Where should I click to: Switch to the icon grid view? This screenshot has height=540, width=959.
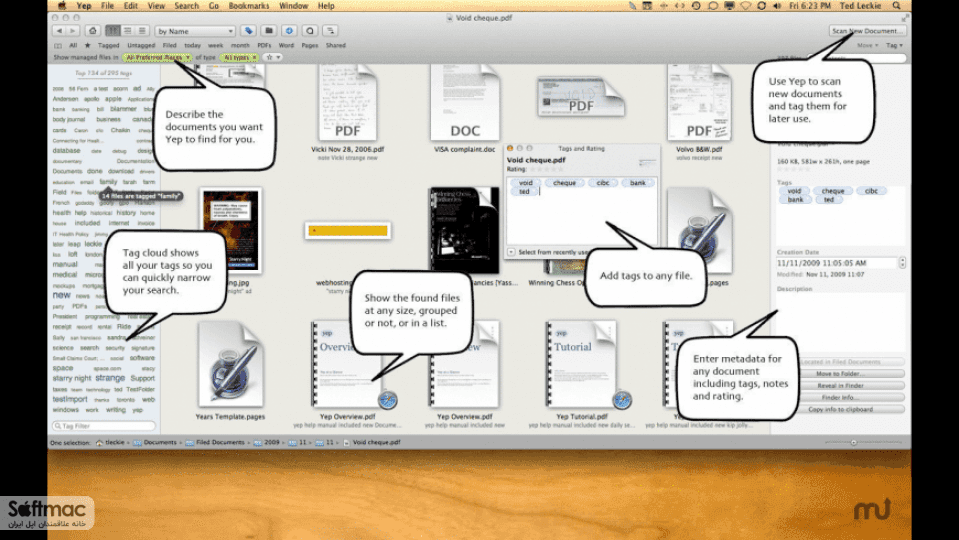(113, 31)
